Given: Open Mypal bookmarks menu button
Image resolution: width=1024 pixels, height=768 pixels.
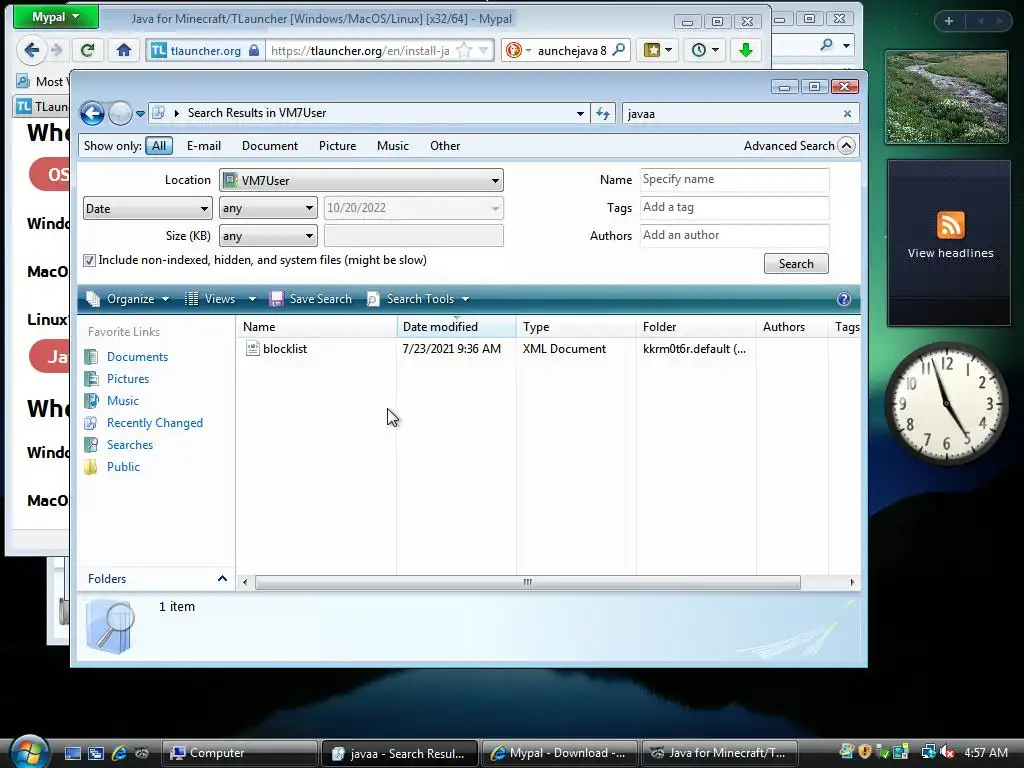Looking at the screenshot, I should [657, 50].
